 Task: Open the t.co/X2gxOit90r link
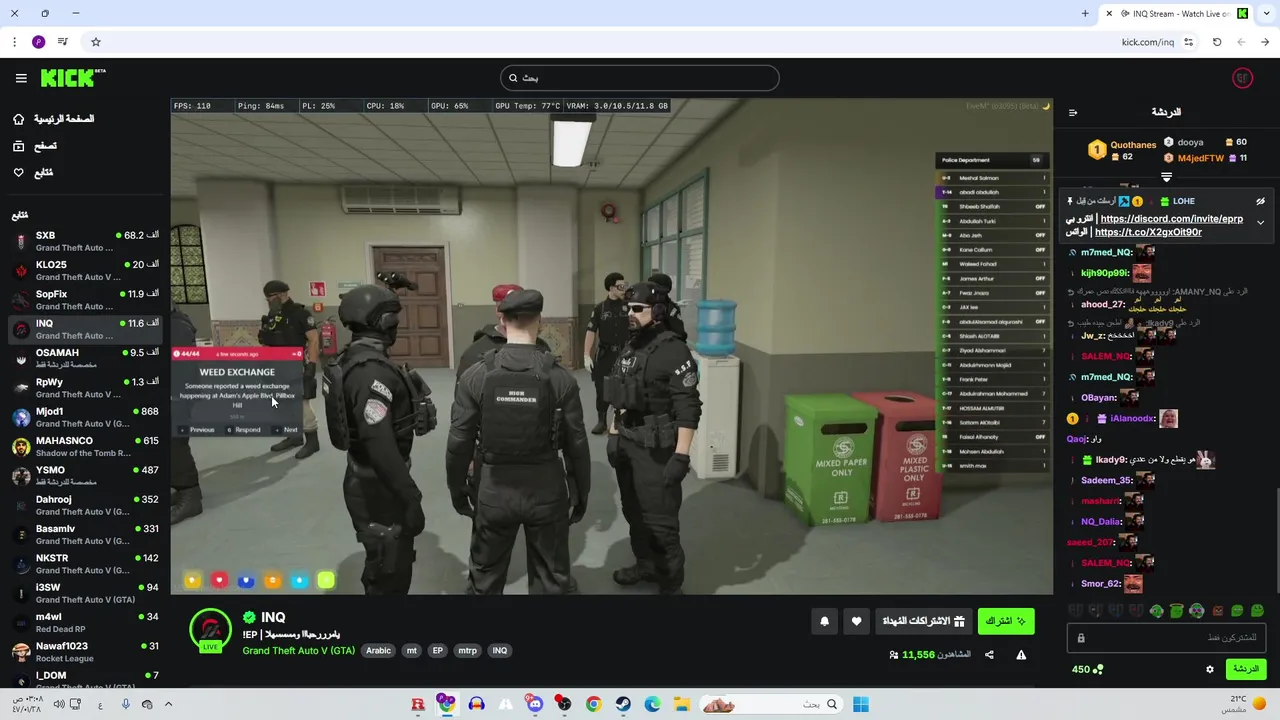[x=1148, y=232]
